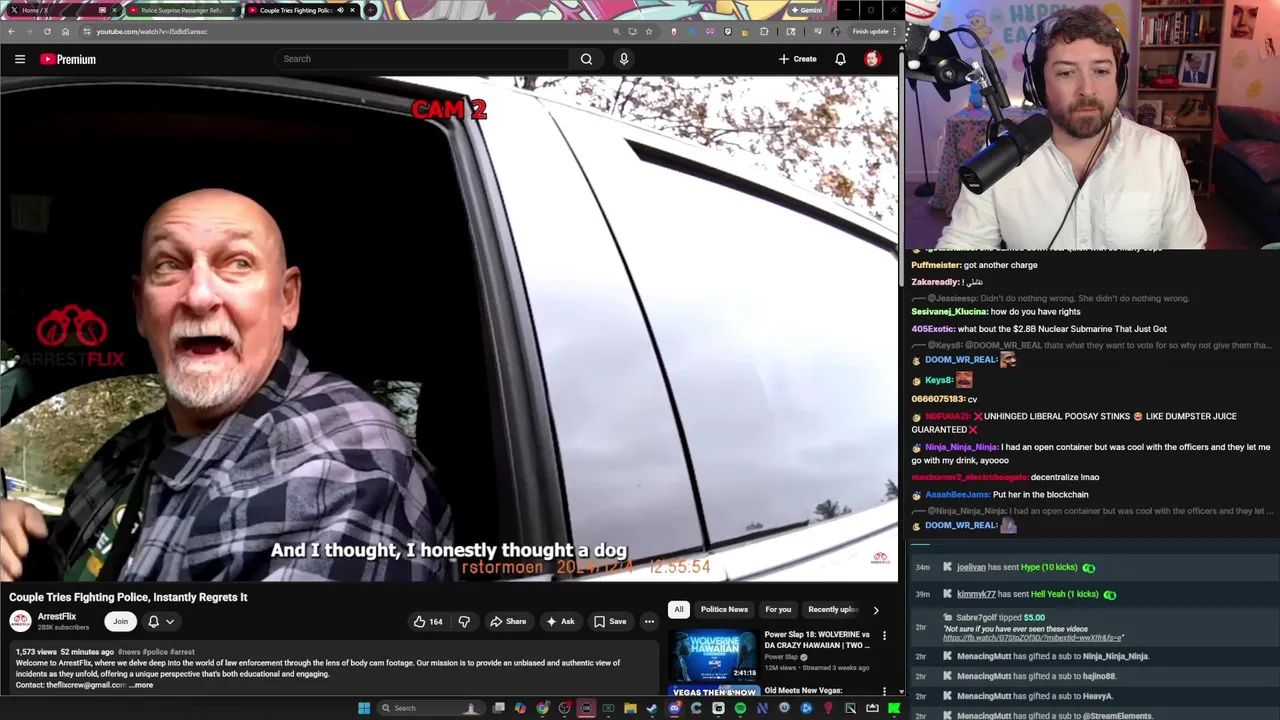Open more actions ellipsis beside Save
1280x720 pixels.
pos(649,622)
